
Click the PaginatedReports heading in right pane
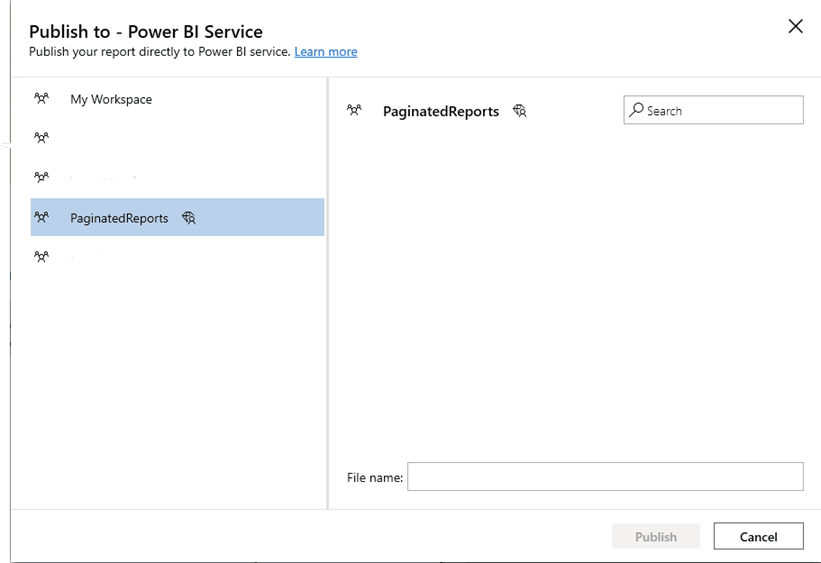point(441,111)
